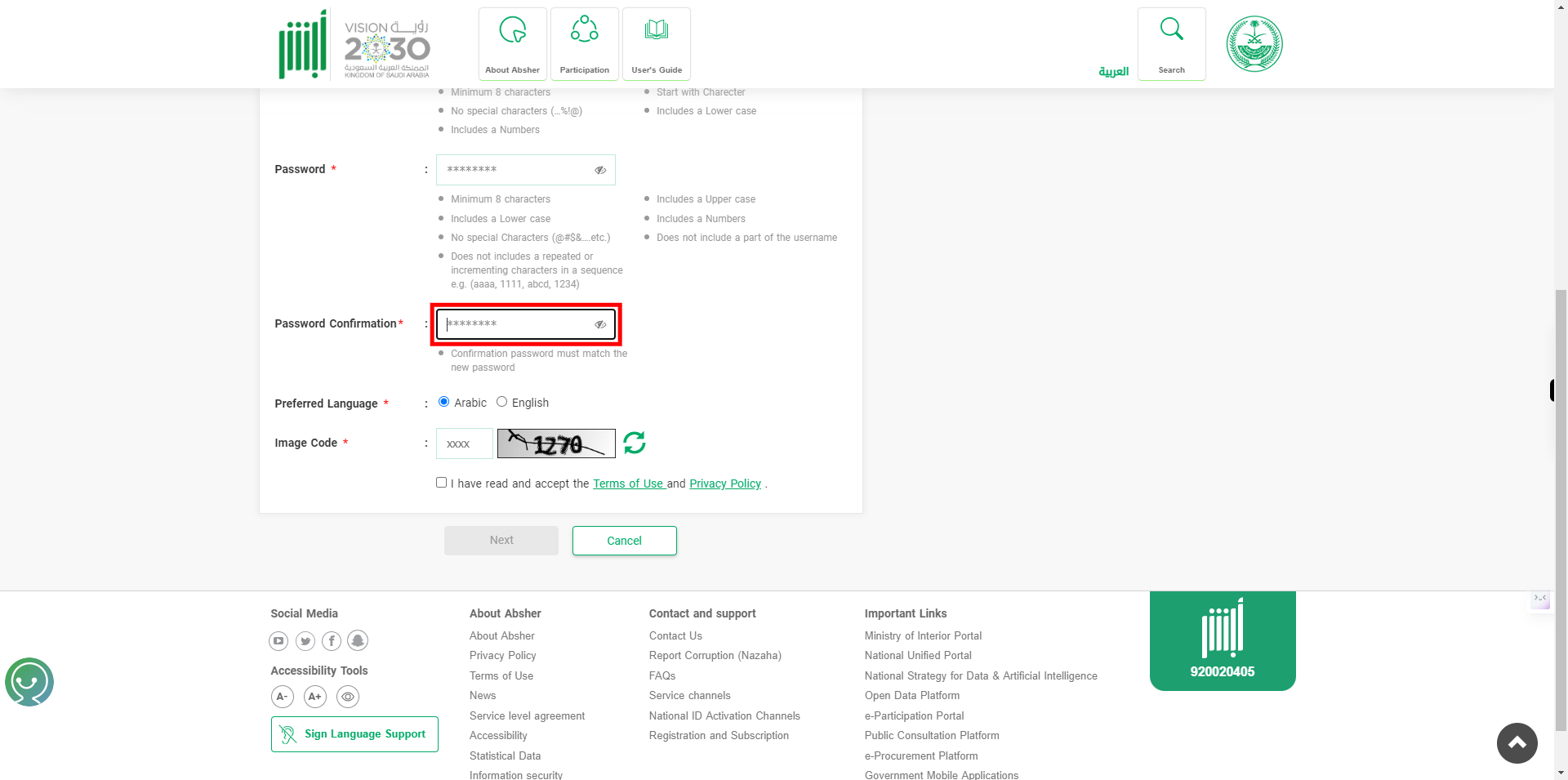The height and width of the screenshot is (780, 1568).
Task: Focus the Password Confirmation input field
Action: point(526,324)
